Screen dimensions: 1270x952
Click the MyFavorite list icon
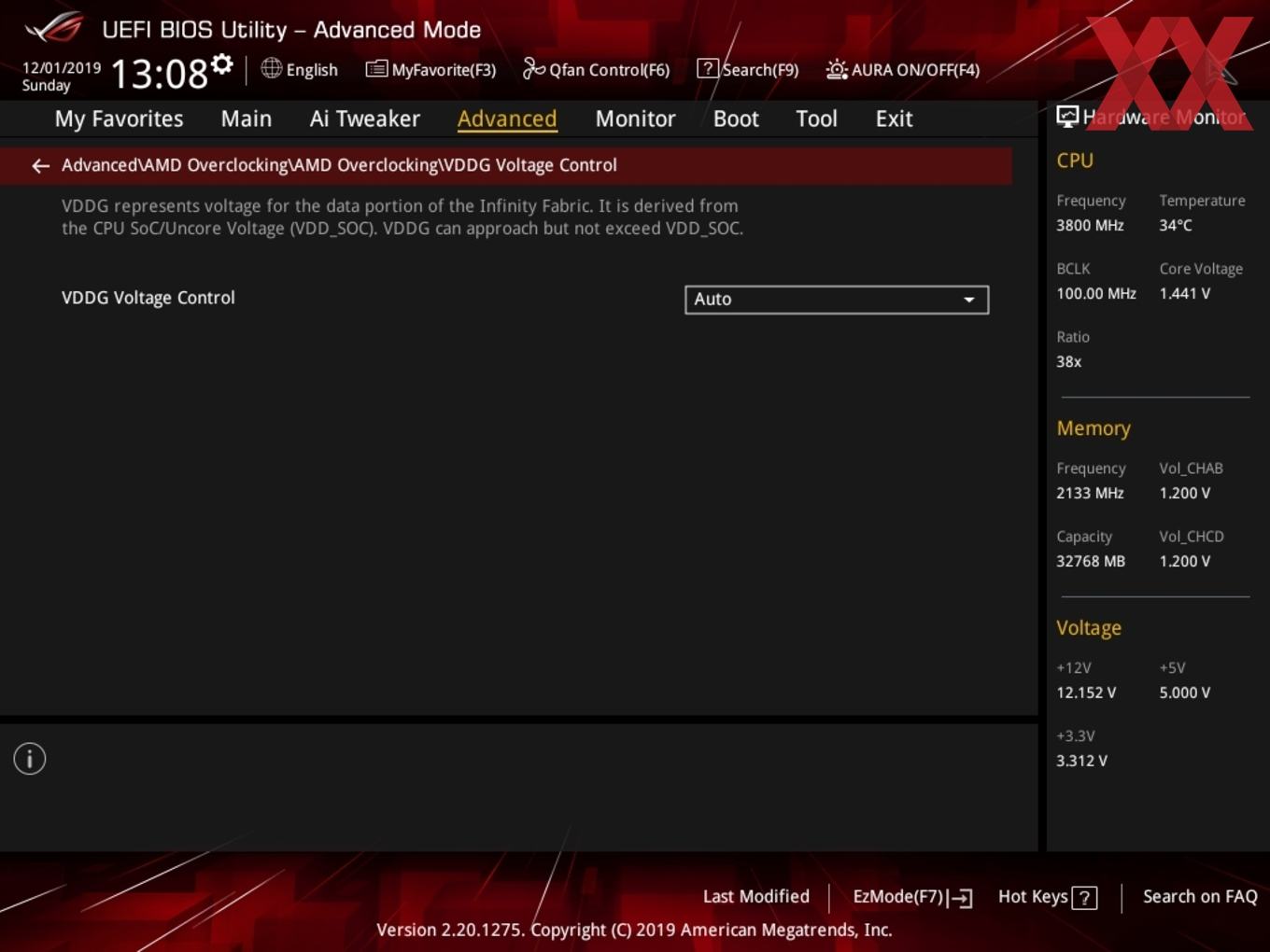point(376,69)
